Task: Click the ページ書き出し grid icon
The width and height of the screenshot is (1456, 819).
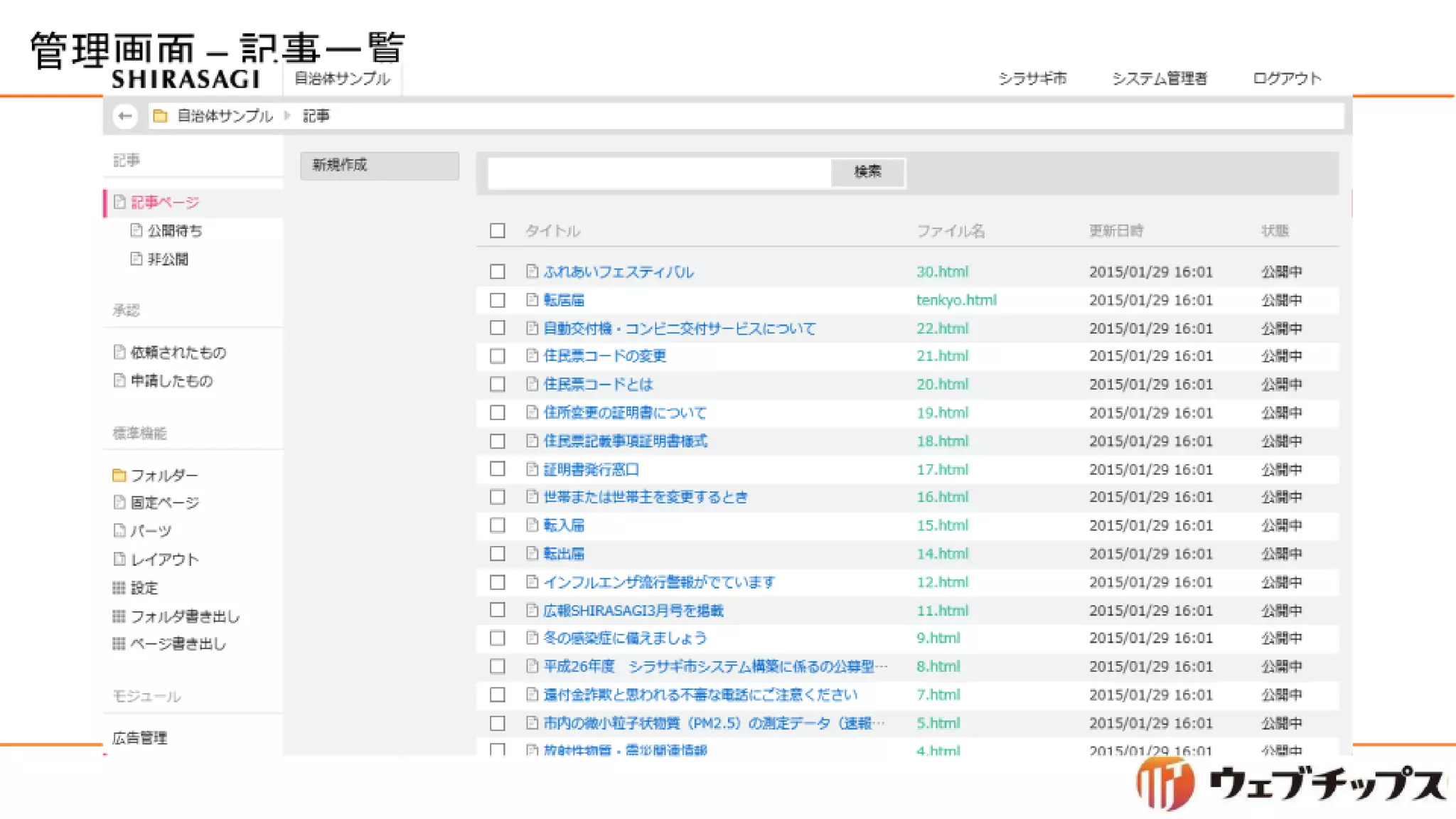Action: 119,644
